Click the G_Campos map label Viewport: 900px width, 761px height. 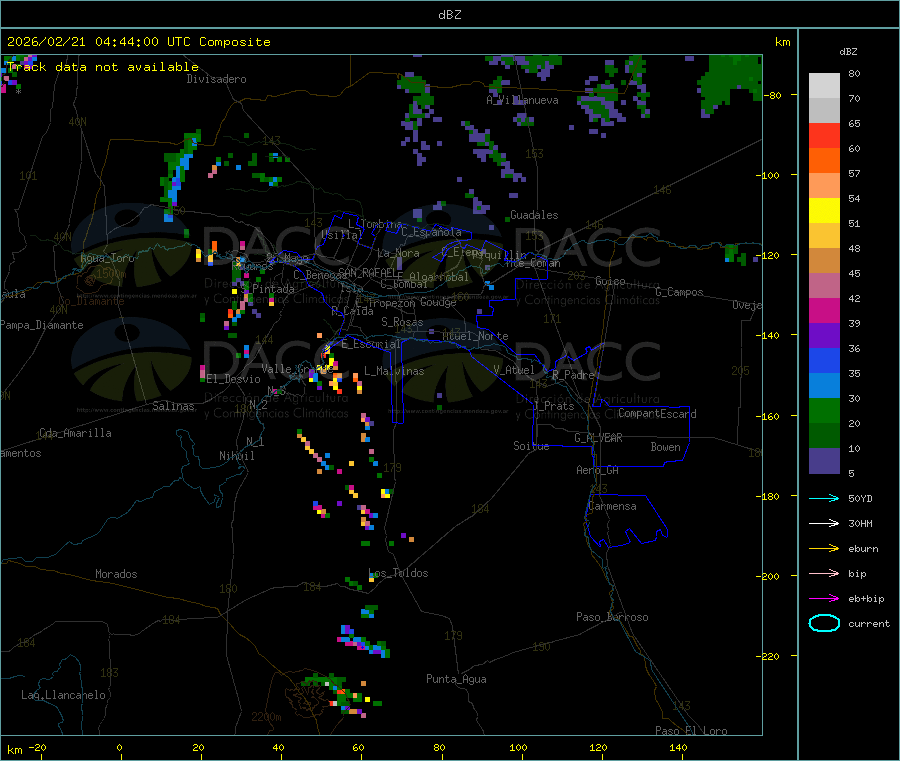coord(680,292)
